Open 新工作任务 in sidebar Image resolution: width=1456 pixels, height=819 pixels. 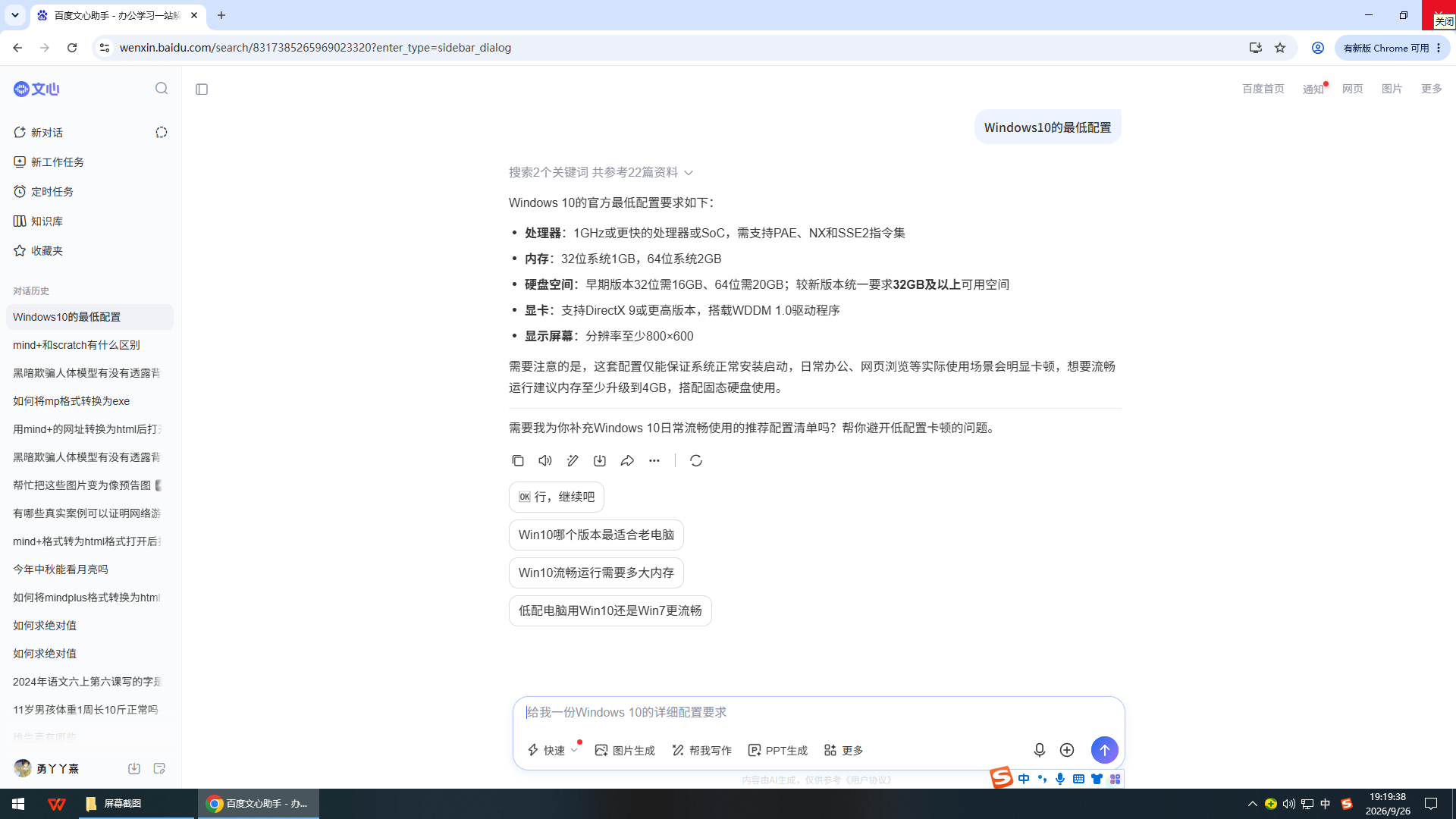pyautogui.click(x=49, y=162)
